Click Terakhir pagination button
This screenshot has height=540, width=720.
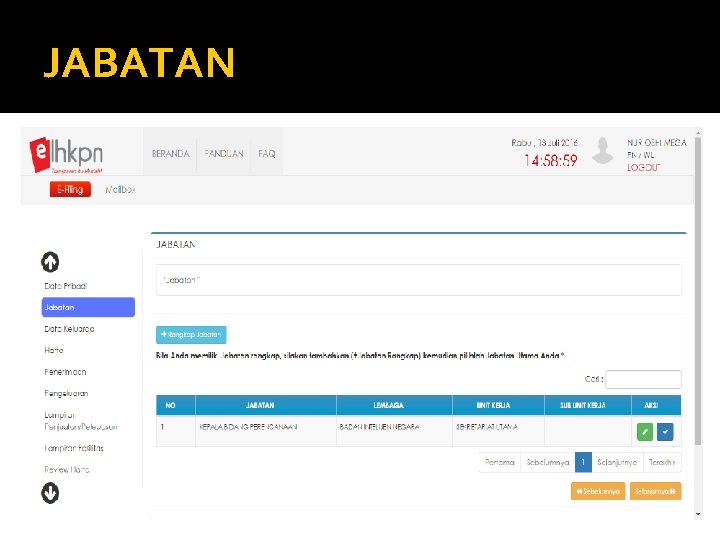pyautogui.click(x=662, y=462)
